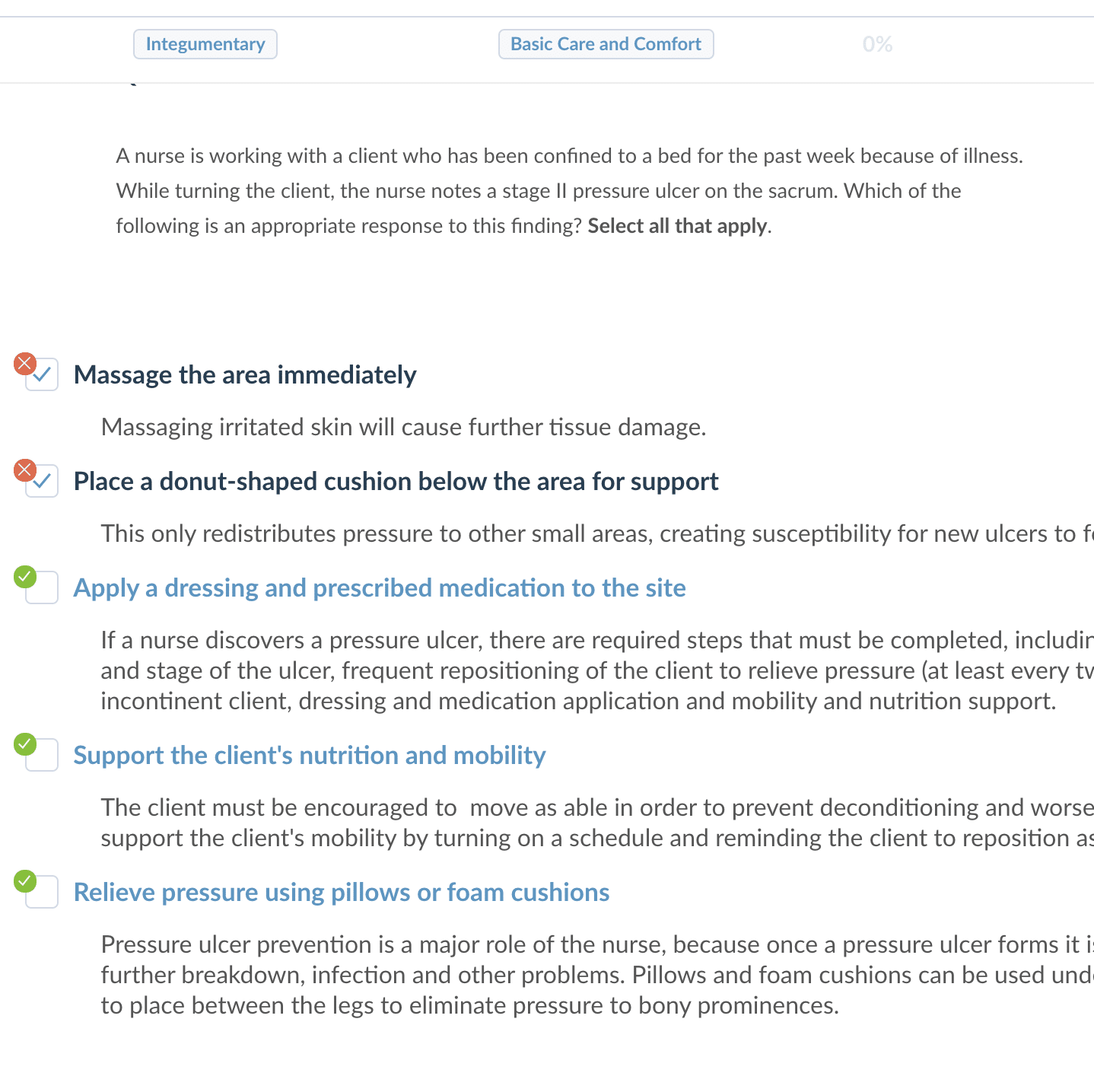Click green check icon beside nutrition option
Screen dimensions: 1094x1092
(x=24, y=744)
